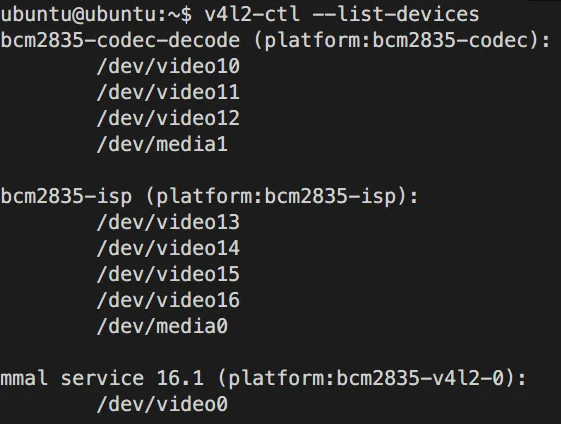Click the /dev/media0 path
Screen dimensions: 561x424
[x=162, y=326]
